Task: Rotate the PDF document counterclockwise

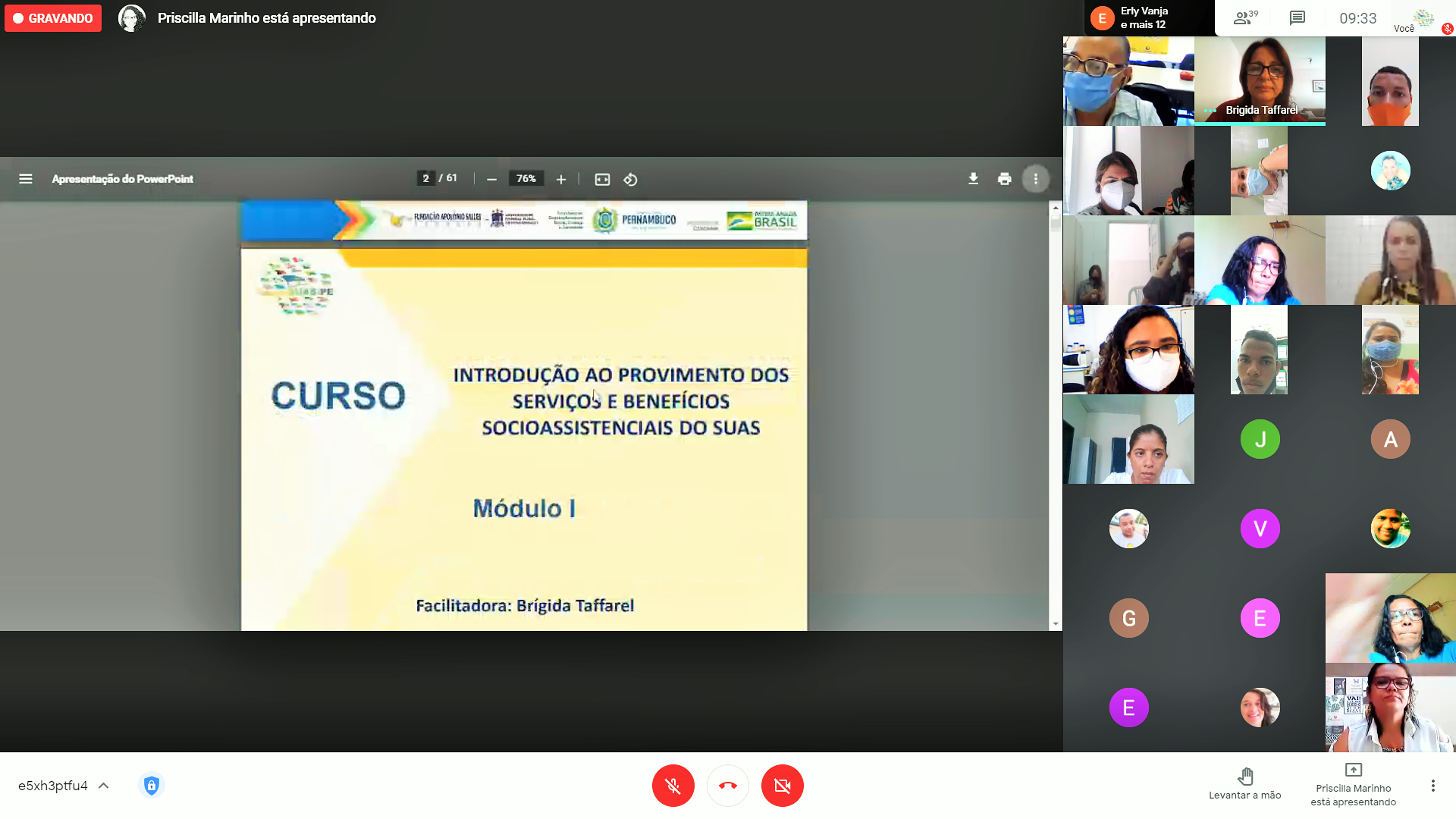Action: click(630, 180)
